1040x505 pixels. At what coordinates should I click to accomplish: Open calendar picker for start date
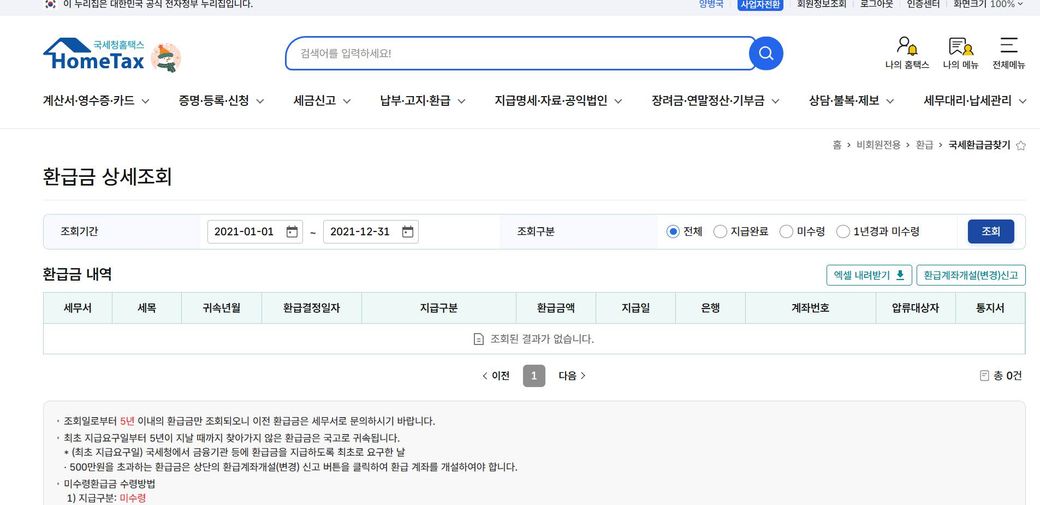coord(292,232)
